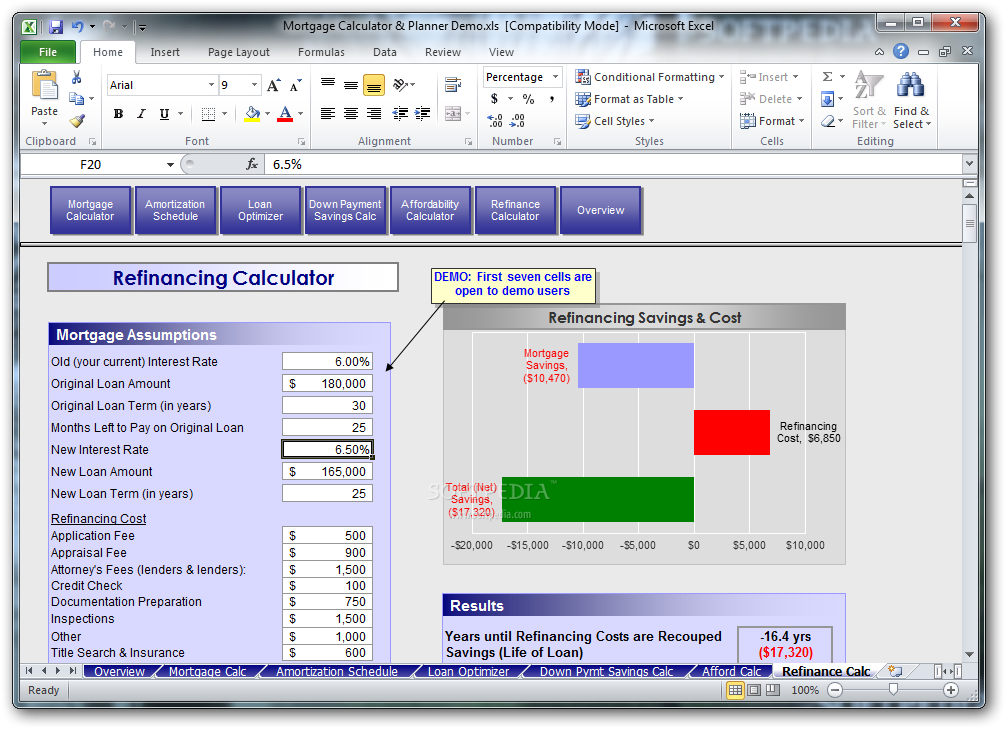The width and height of the screenshot is (1006, 729).
Task: Click the Decrease Font Size icon
Action: pos(295,85)
